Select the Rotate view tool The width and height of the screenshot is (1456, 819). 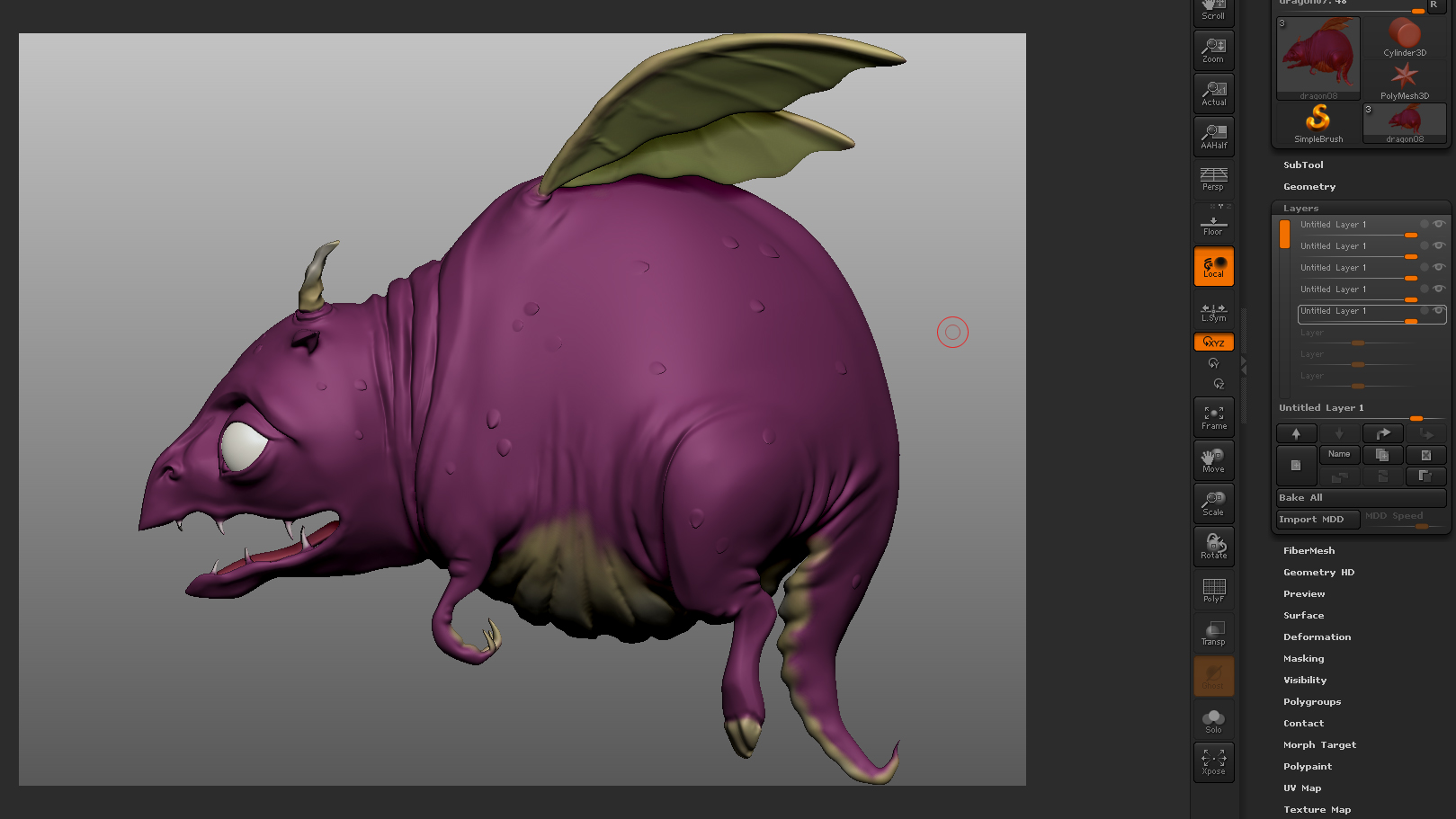point(1213,547)
